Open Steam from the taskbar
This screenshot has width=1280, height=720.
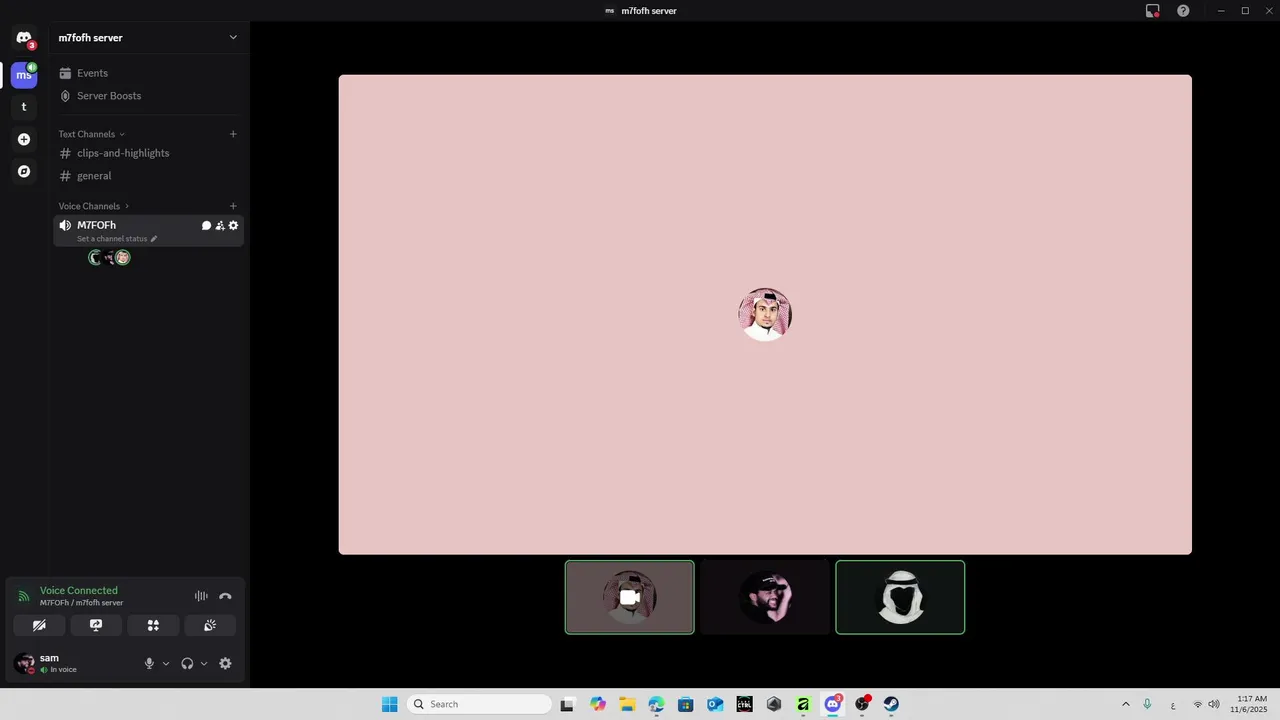[x=891, y=704]
